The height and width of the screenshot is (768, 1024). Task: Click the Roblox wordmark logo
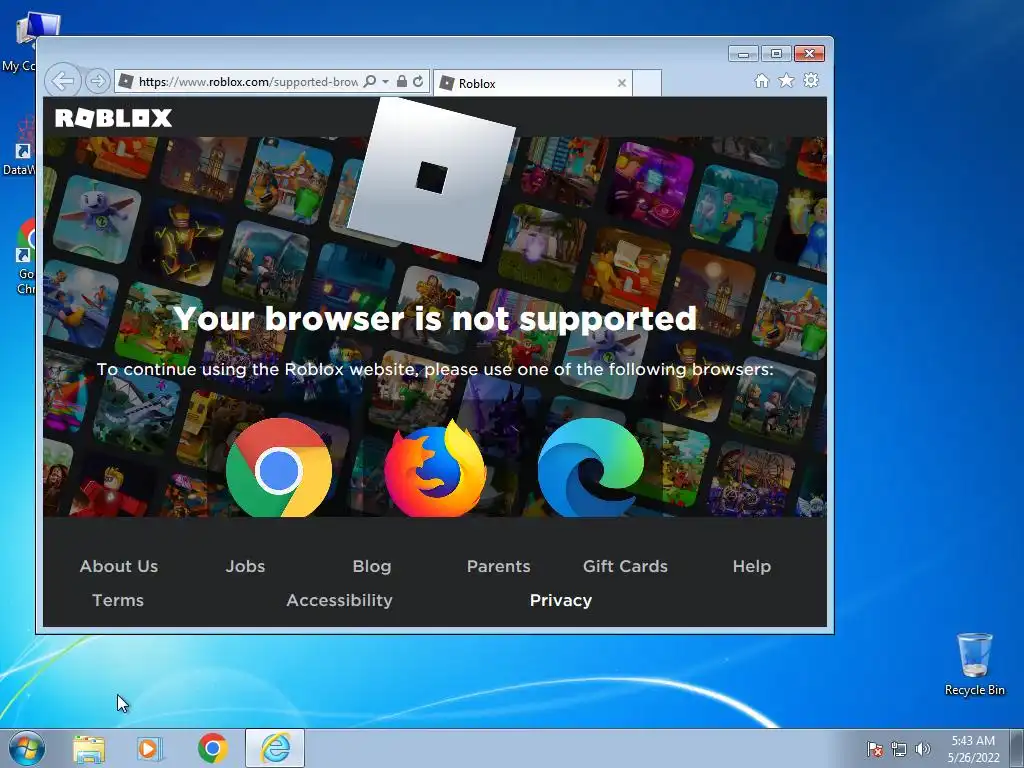[114, 118]
